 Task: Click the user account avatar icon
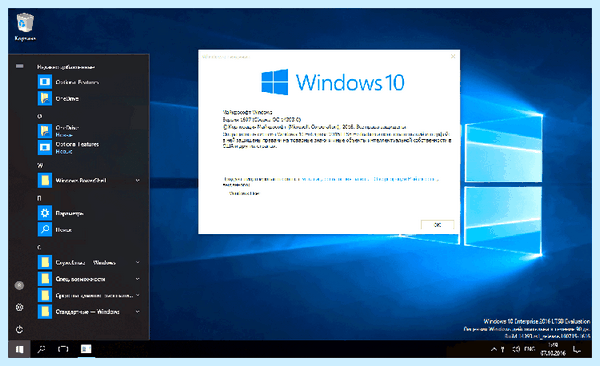coord(20,285)
